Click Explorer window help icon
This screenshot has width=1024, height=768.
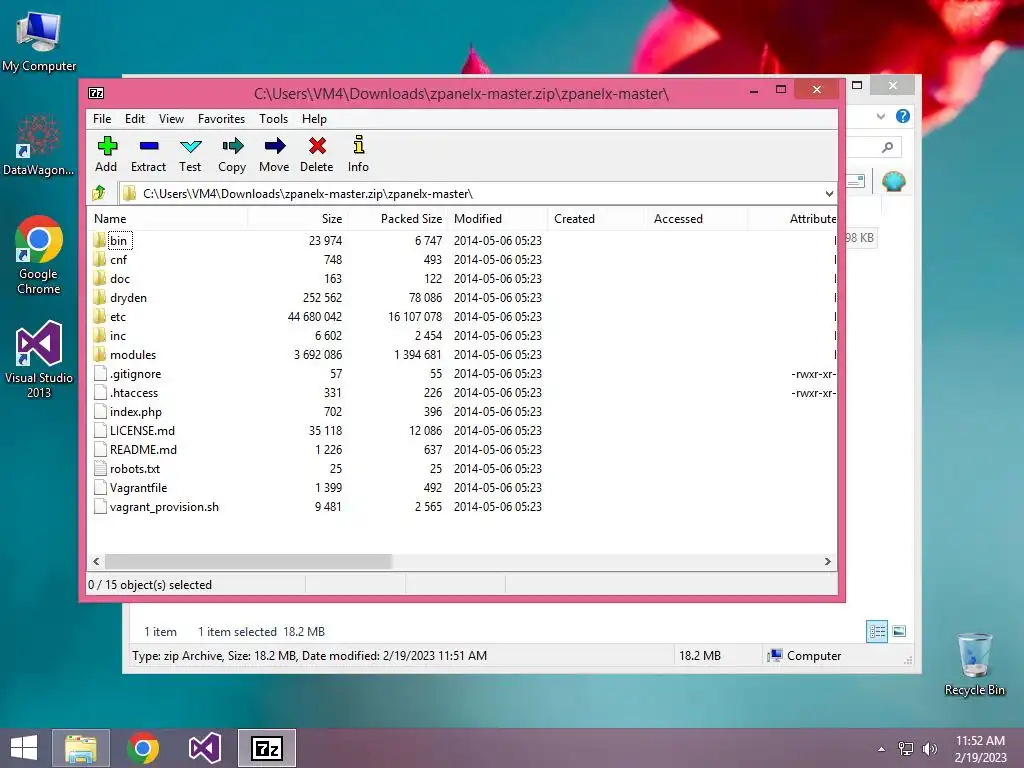[x=903, y=116]
